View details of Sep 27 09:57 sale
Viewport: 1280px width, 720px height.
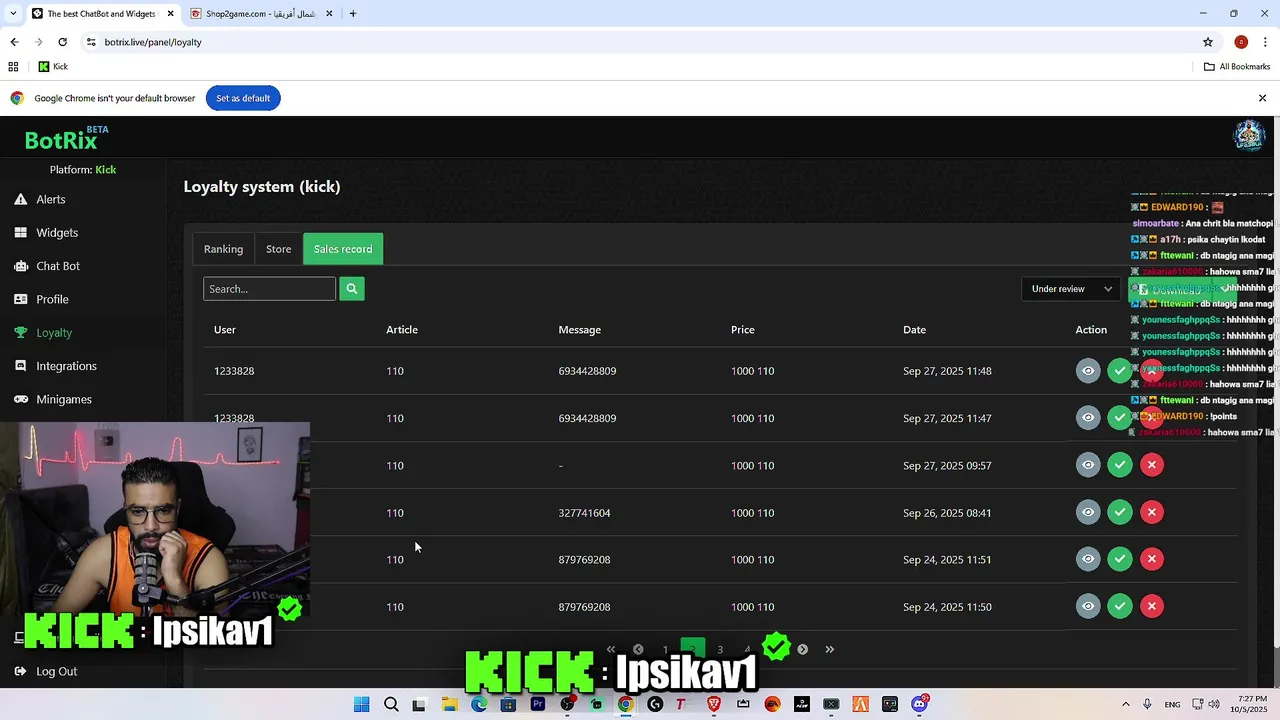(x=1088, y=465)
